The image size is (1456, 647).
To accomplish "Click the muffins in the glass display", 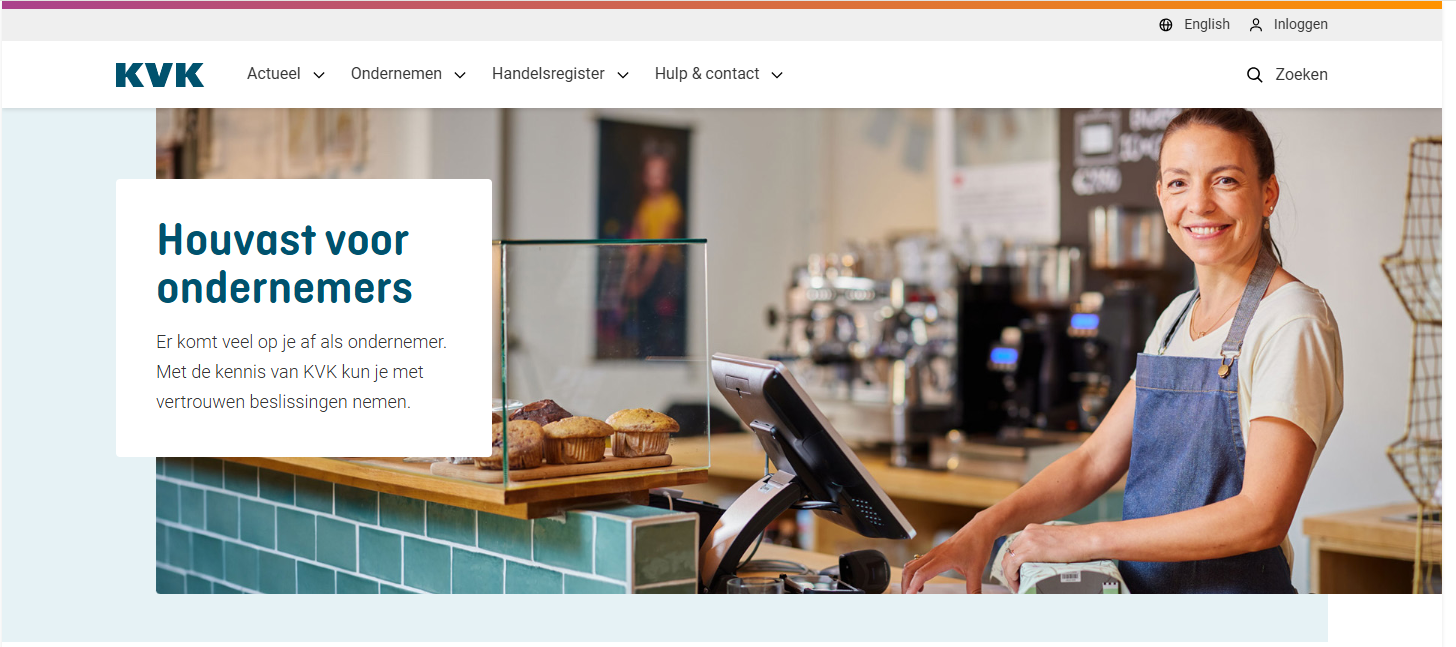I will 577,436.
